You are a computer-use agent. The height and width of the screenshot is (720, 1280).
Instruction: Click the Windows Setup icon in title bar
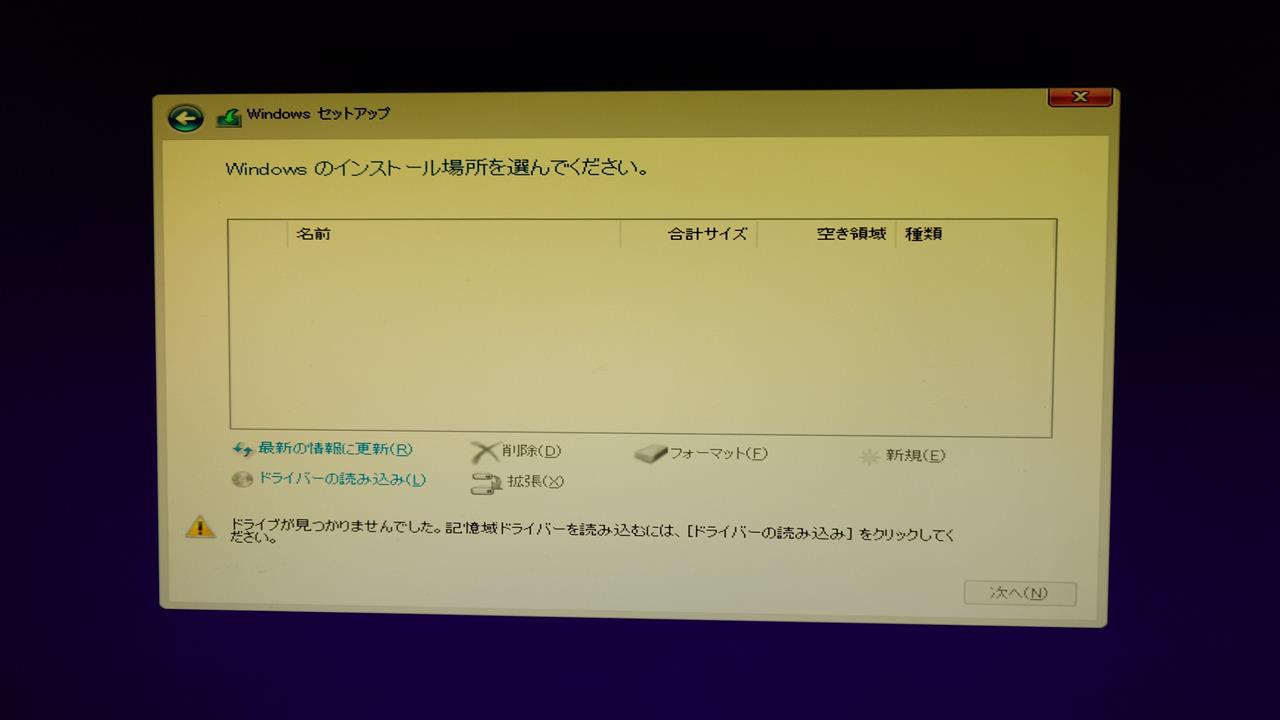tap(229, 117)
